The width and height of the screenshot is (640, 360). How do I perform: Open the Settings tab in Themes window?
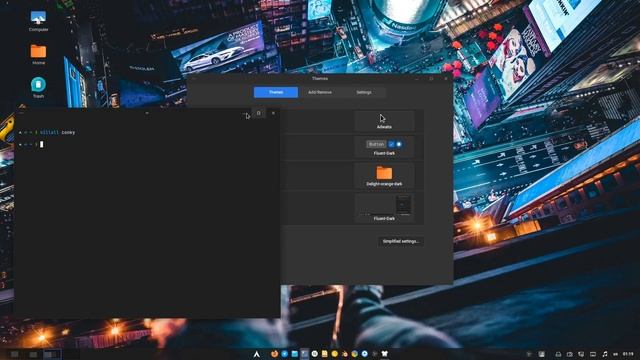364,92
